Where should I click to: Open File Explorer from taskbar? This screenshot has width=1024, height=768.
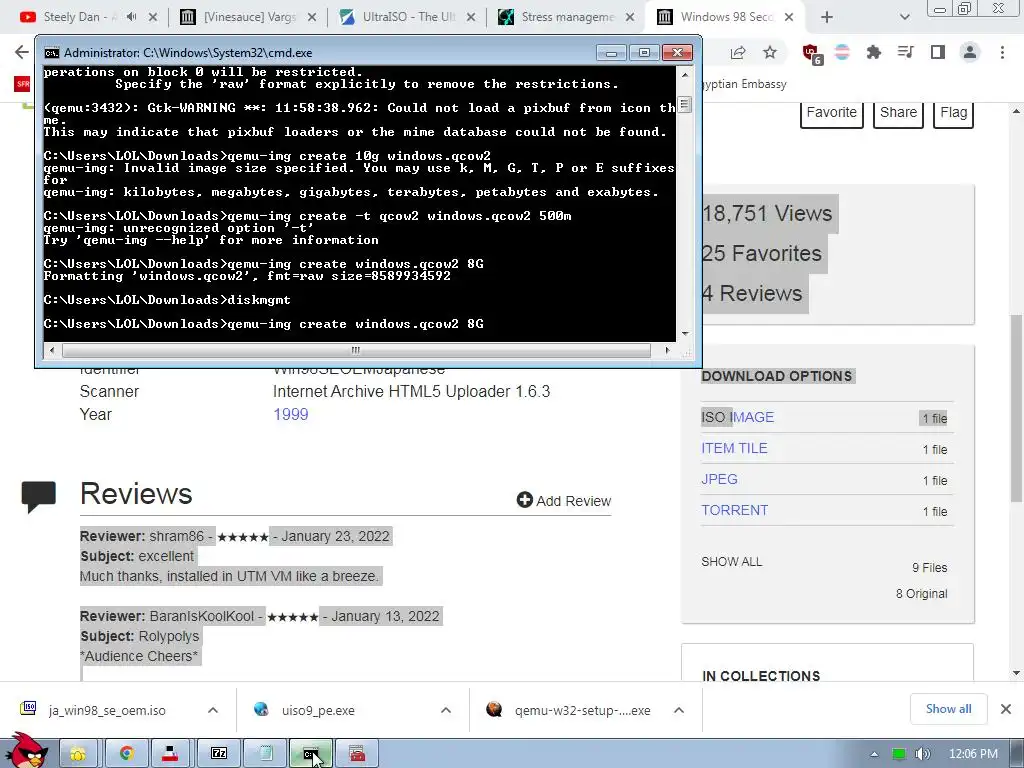[x=78, y=754]
